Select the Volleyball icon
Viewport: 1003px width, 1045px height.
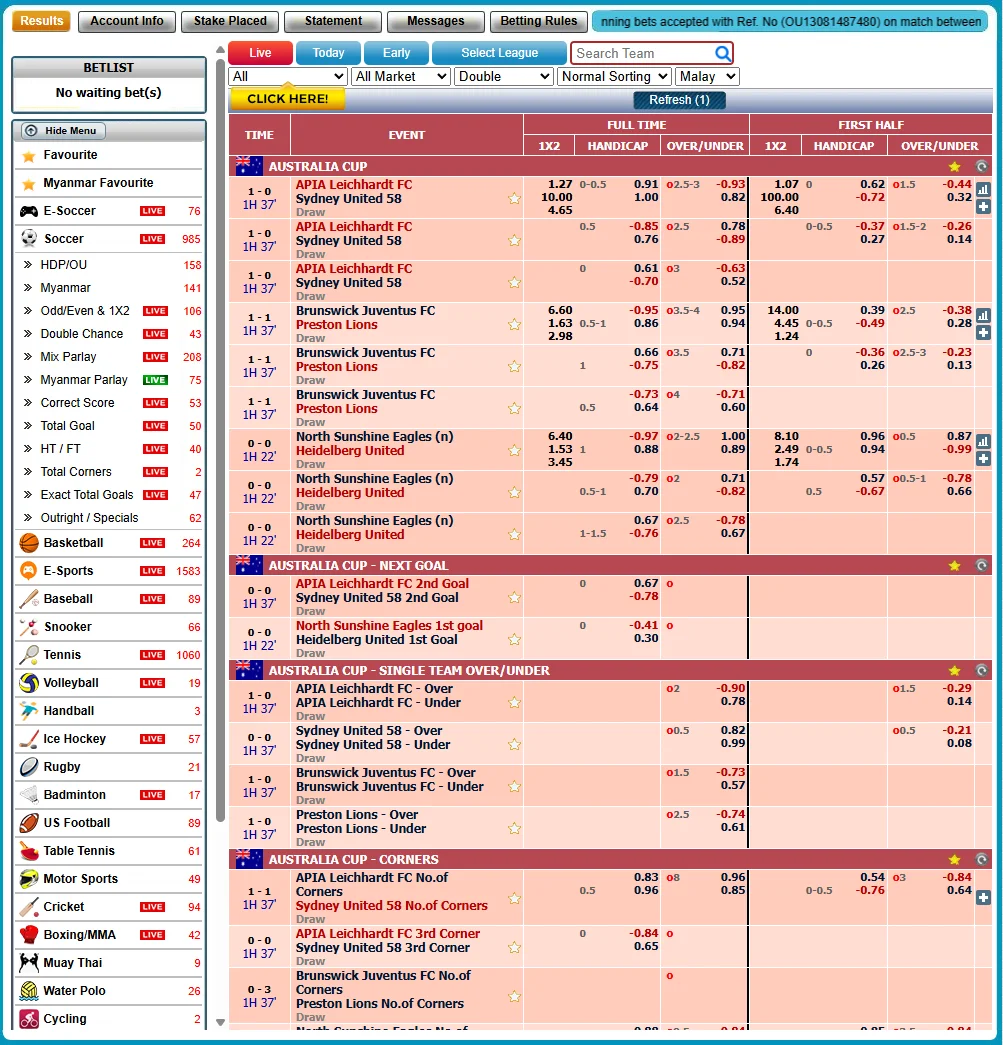(29, 683)
